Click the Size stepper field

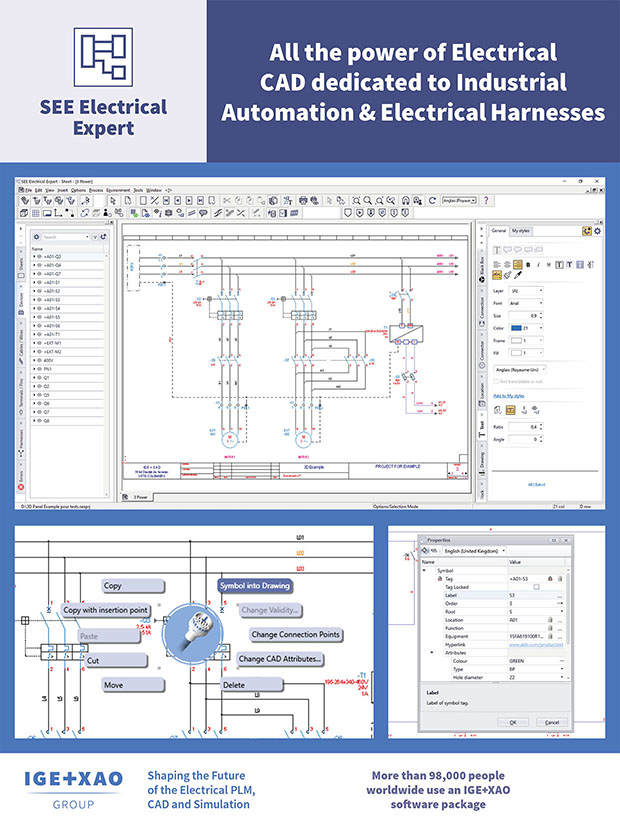pos(526,315)
